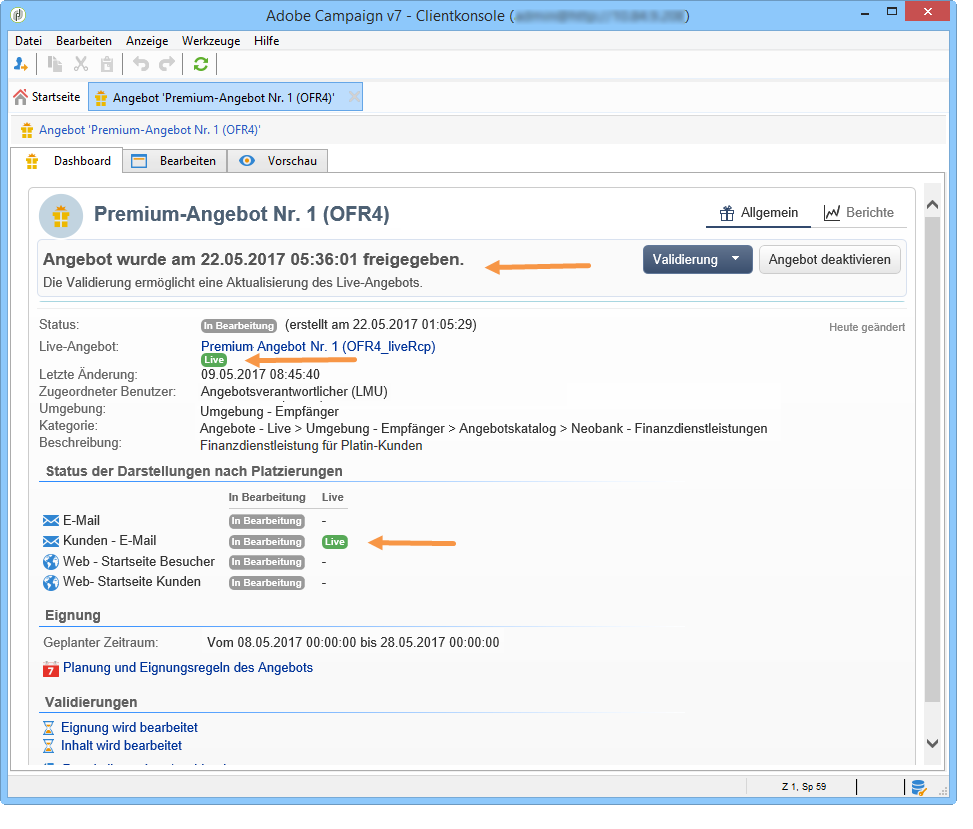Click the Startseite home icon
This screenshot has height=829, width=973.
[20, 97]
